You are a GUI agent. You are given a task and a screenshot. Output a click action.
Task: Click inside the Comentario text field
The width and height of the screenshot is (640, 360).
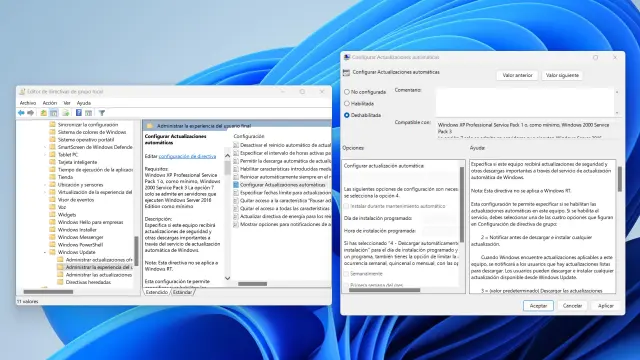pyautogui.click(x=525, y=102)
